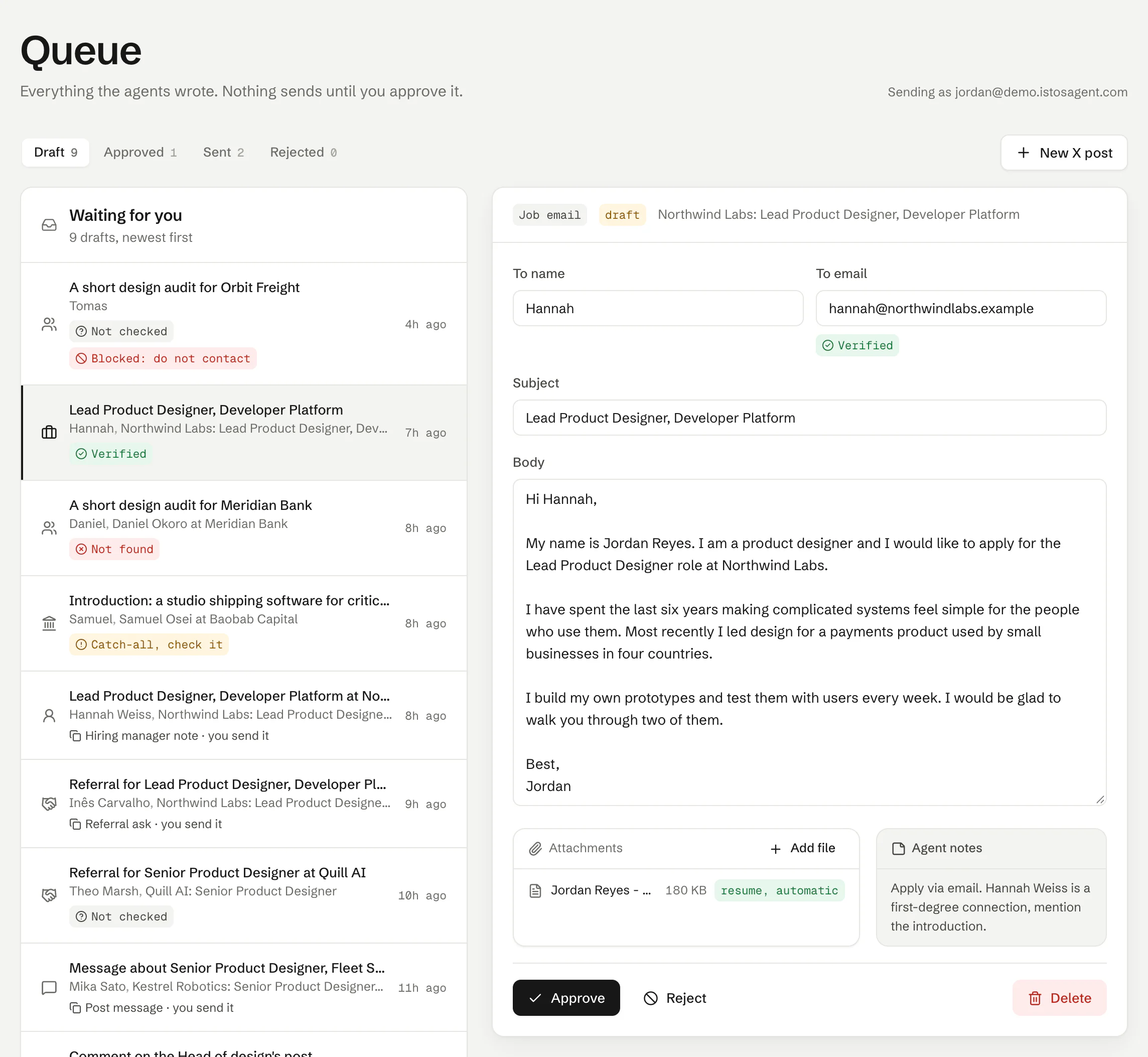Click the document icon beside the Jordan Reyes file
Viewport: 1148px width, 1057px height.
click(x=535, y=890)
